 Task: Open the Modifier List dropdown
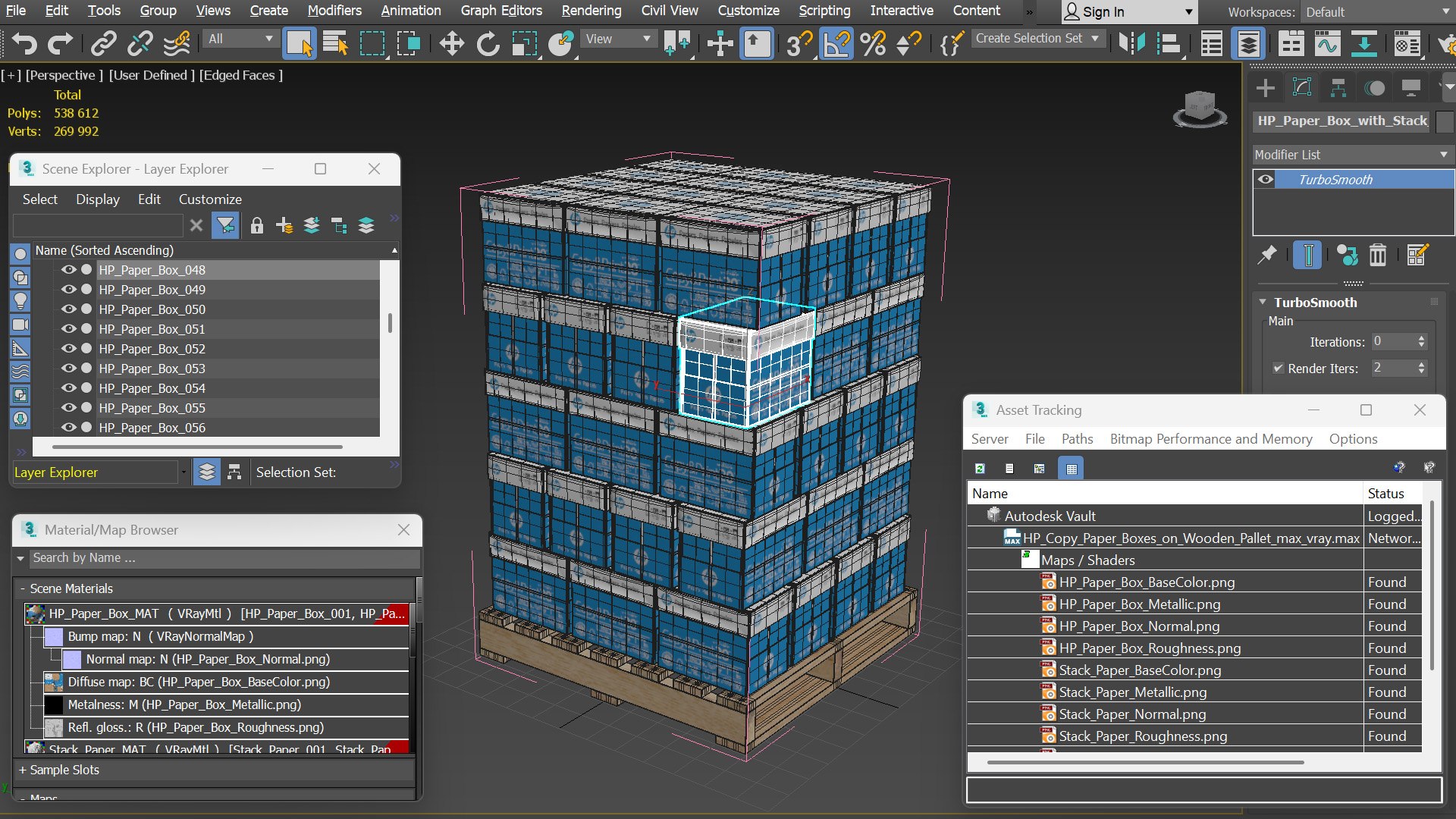1351,154
